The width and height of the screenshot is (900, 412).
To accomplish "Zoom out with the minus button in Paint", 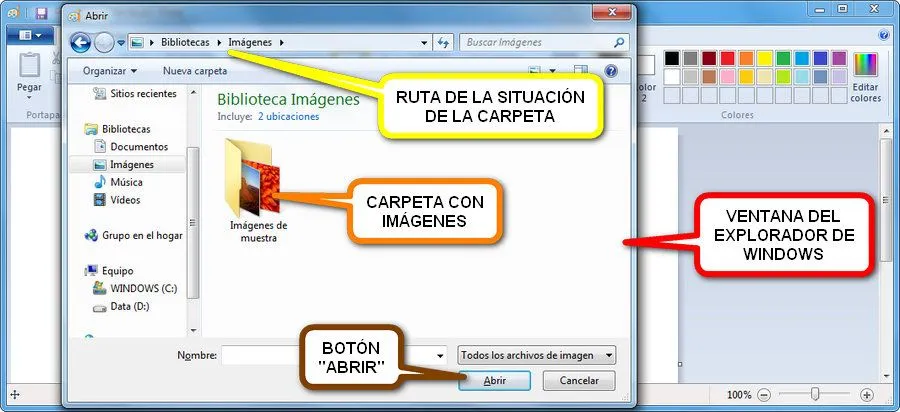I will [764, 395].
